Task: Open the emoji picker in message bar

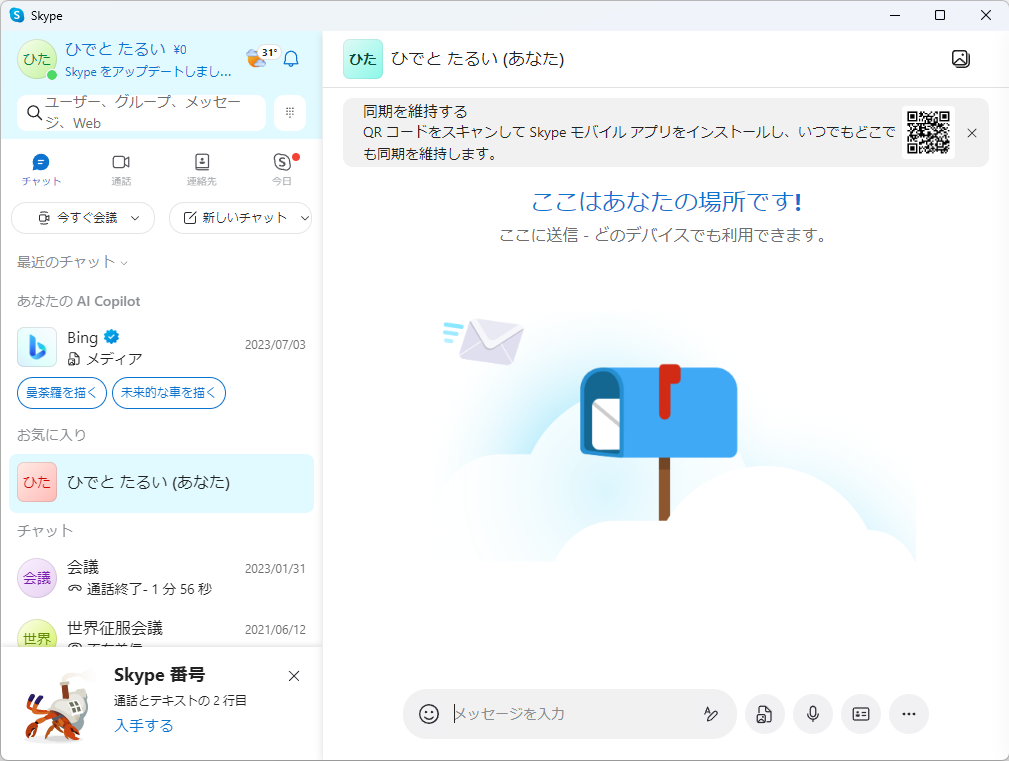Action: click(x=428, y=714)
